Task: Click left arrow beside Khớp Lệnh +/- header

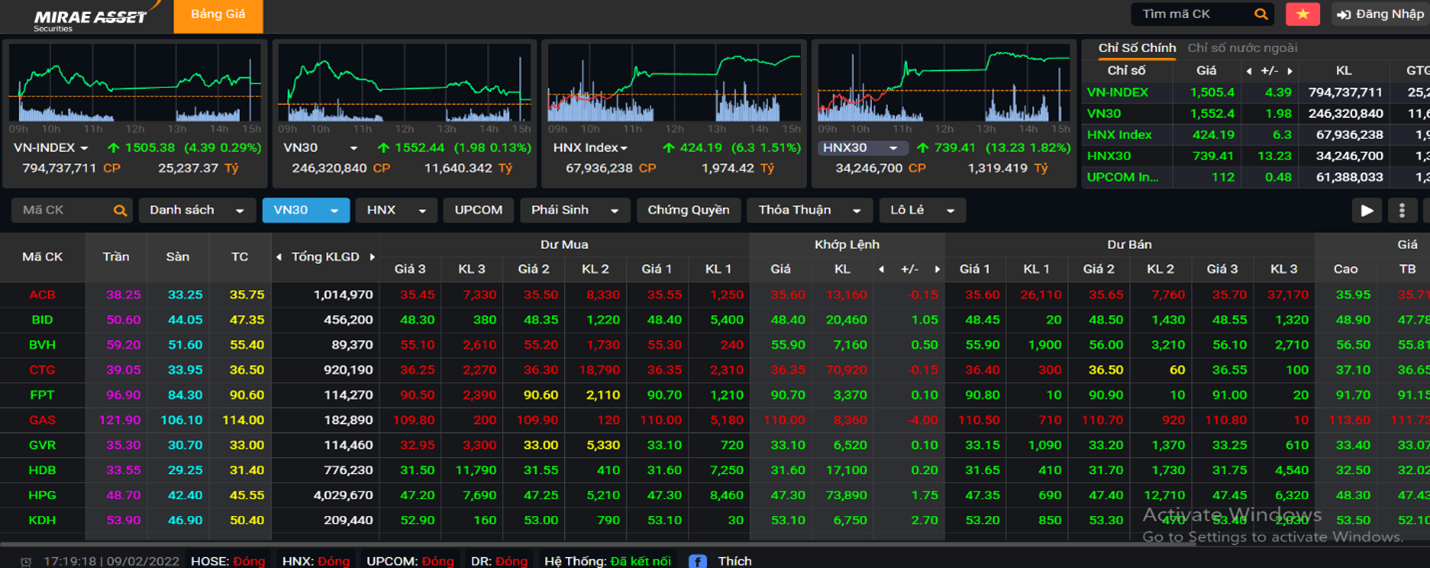Action: (881, 269)
